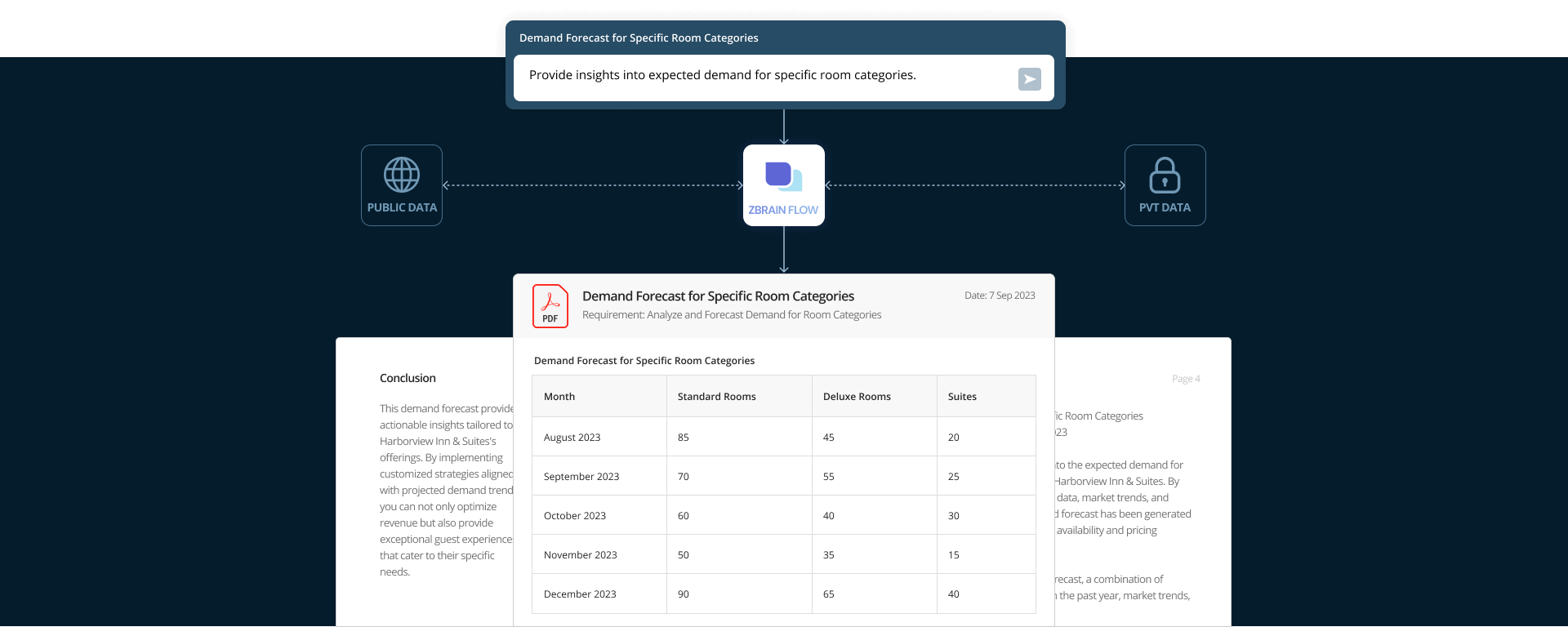Click Suites value 30 for October
The width and height of the screenshot is (1568, 627).
point(954,516)
